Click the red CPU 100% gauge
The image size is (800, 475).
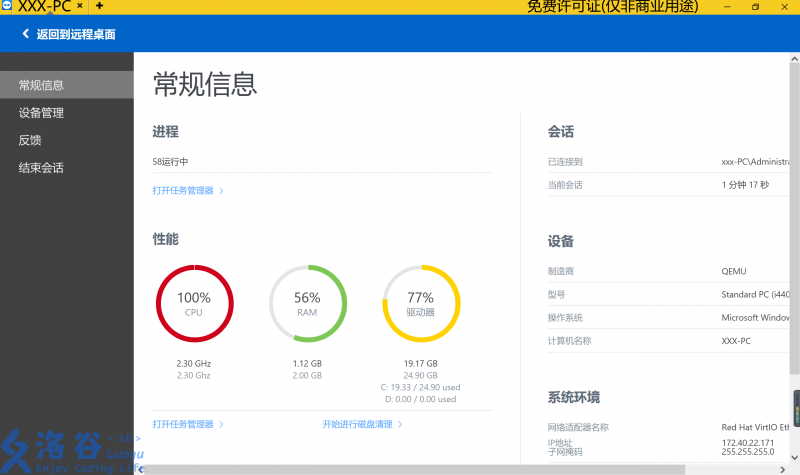194,303
